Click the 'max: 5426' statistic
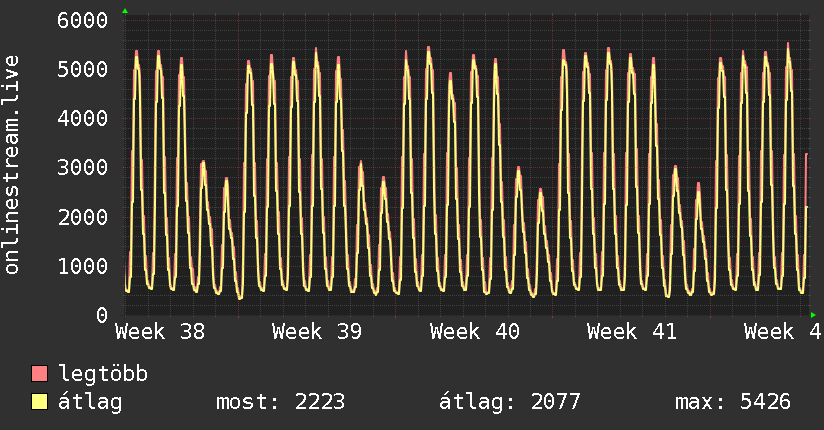The height and width of the screenshot is (430, 824). (x=733, y=402)
